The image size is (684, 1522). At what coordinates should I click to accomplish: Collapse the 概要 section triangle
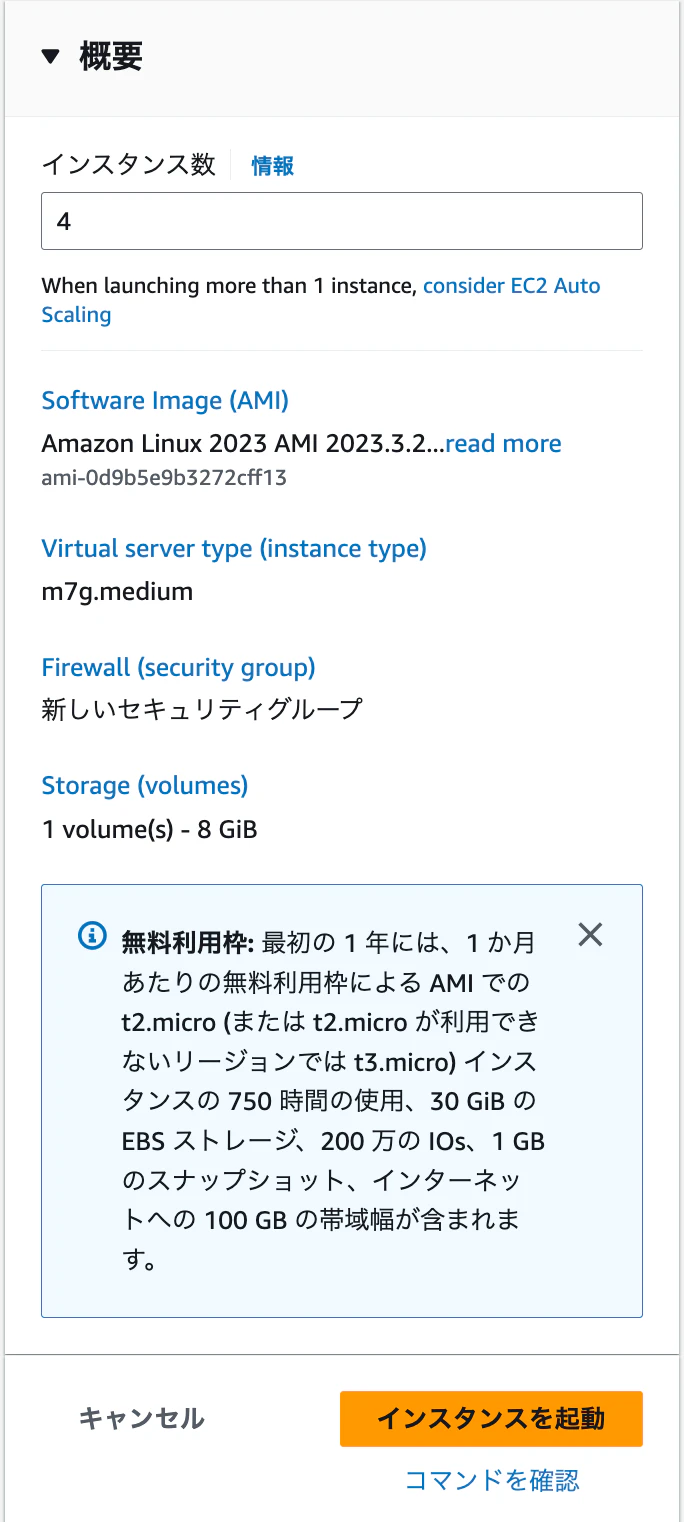click(51, 56)
